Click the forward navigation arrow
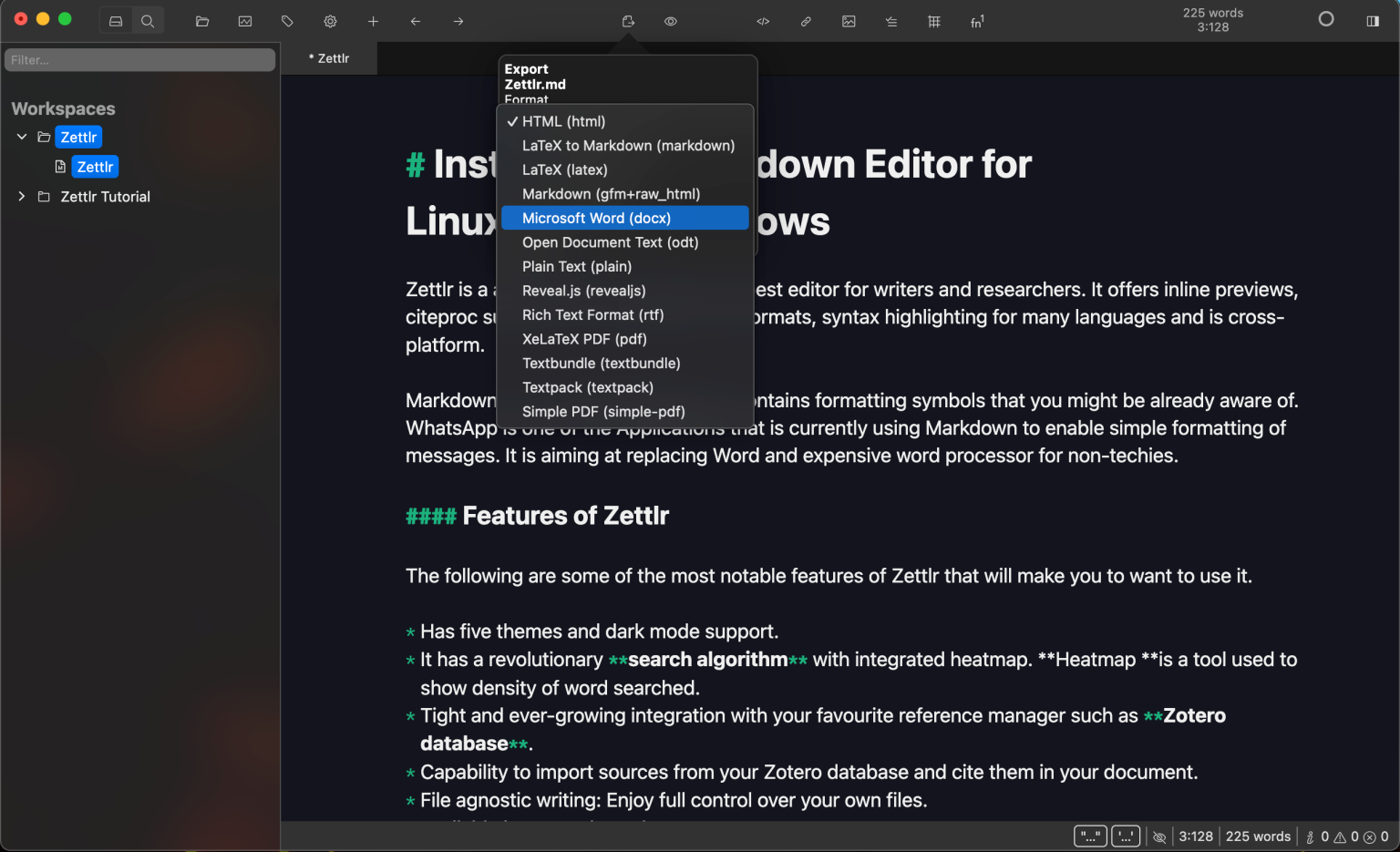 tap(458, 21)
